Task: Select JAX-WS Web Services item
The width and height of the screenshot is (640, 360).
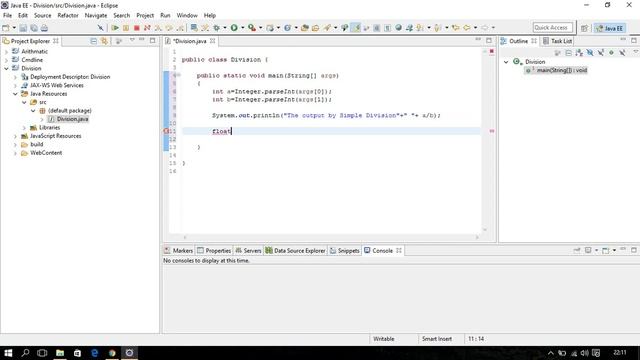Action: (52, 85)
